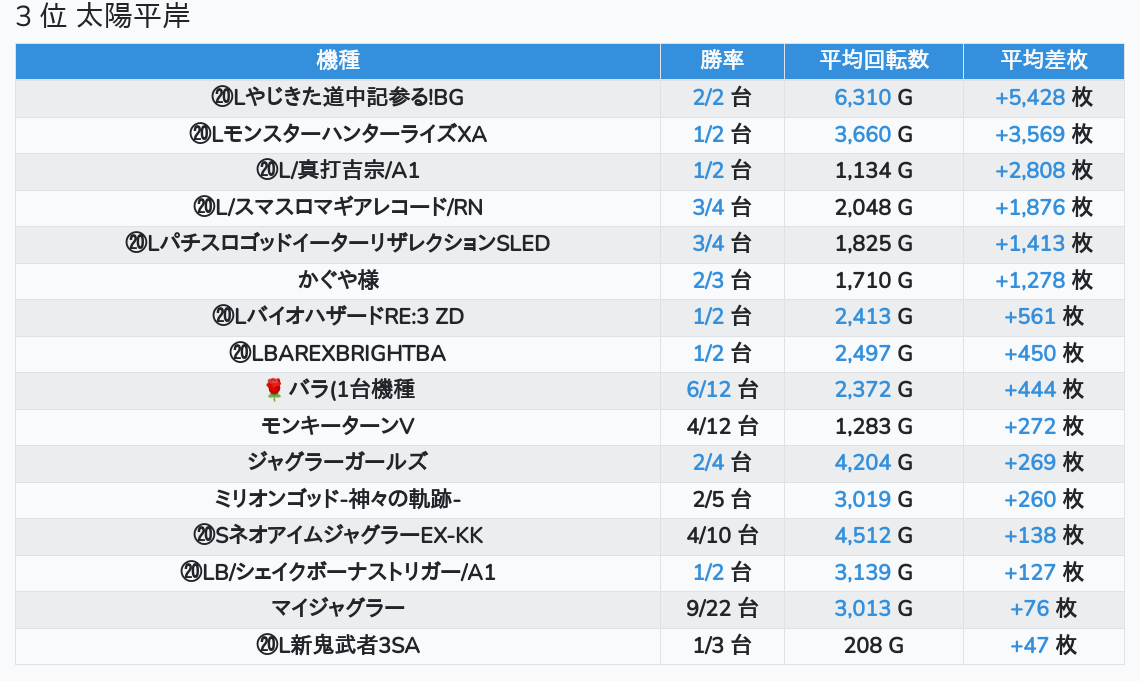Select the モンキーターンV row

[570, 427]
